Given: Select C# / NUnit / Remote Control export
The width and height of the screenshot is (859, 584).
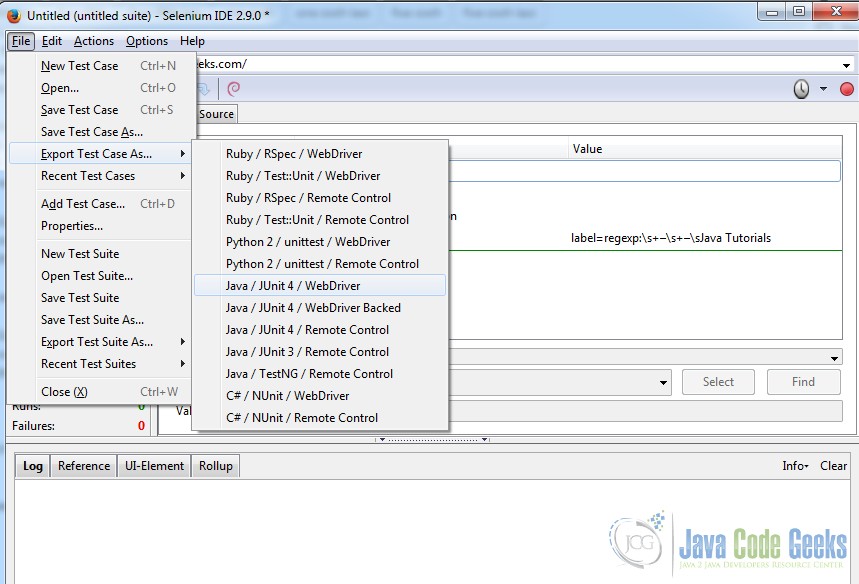Looking at the screenshot, I should click(320, 417).
